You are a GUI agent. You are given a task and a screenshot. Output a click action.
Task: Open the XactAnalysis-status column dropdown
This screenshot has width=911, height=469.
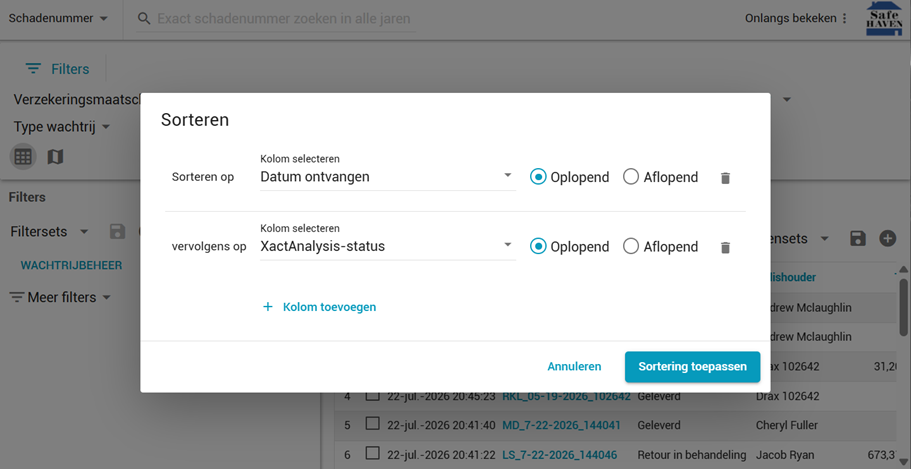(388, 246)
